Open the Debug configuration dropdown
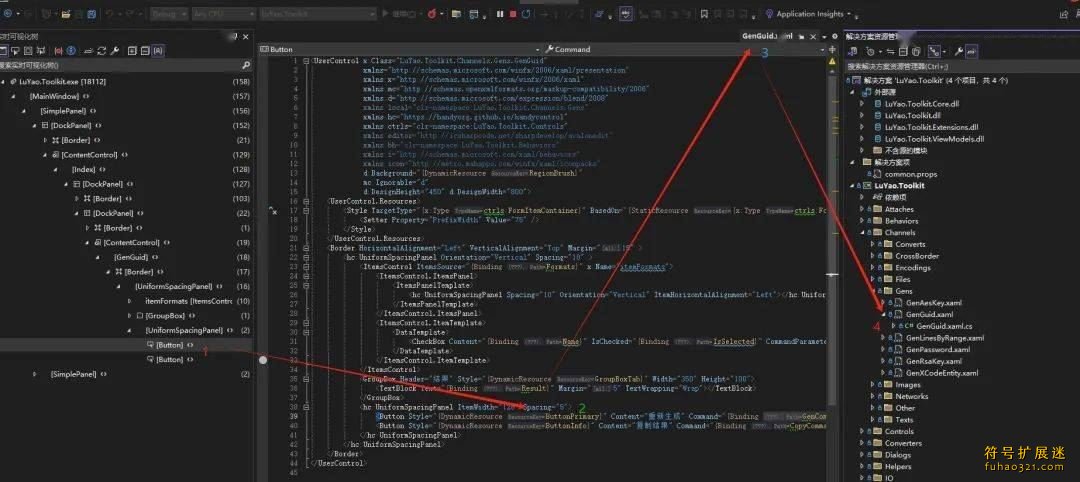 [x=169, y=14]
